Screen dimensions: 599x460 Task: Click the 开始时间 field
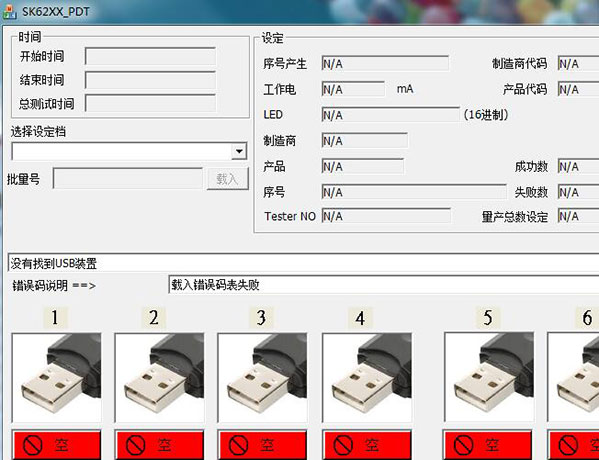pos(150,57)
